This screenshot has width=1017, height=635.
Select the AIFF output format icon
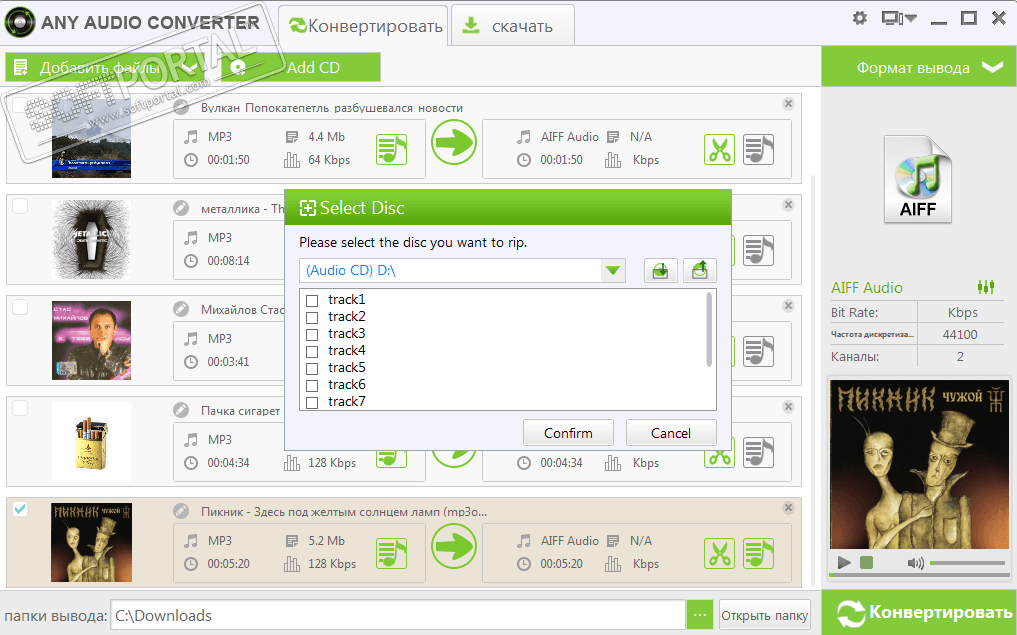918,179
